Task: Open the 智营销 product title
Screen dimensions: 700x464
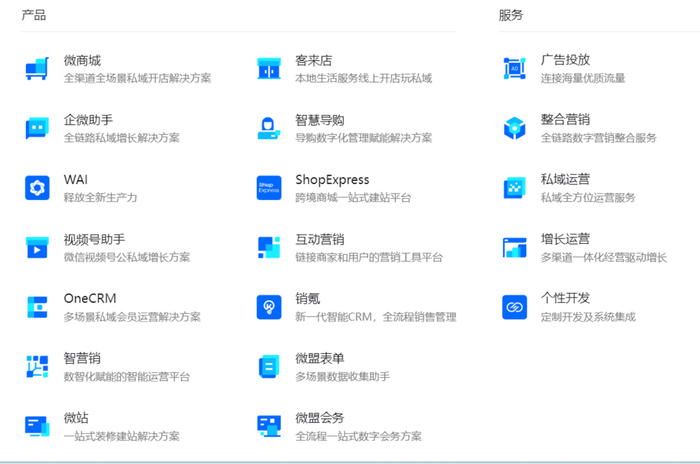Action: point(82,358)
